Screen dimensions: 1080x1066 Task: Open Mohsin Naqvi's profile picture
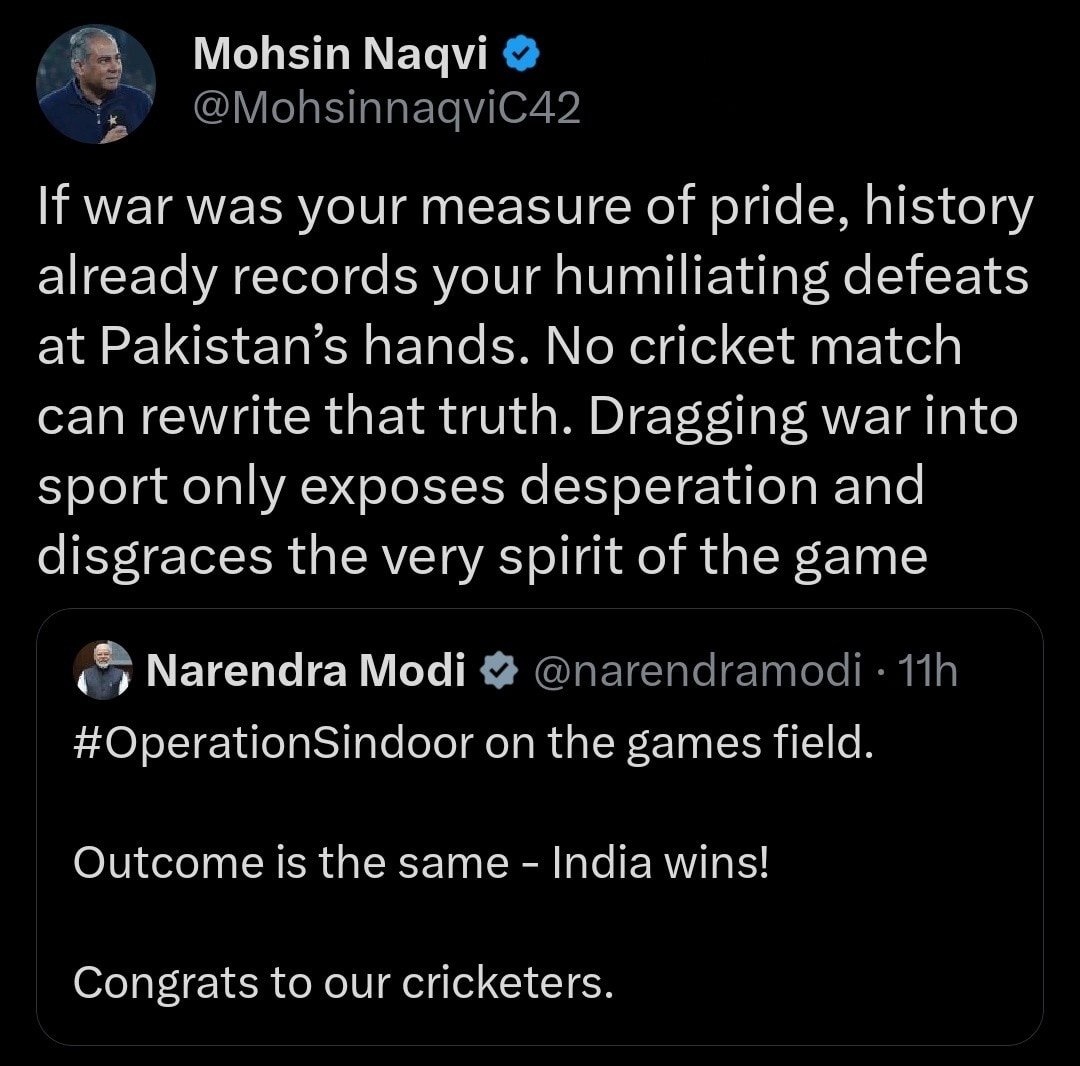pyautogui.click(x=96, y=84)
